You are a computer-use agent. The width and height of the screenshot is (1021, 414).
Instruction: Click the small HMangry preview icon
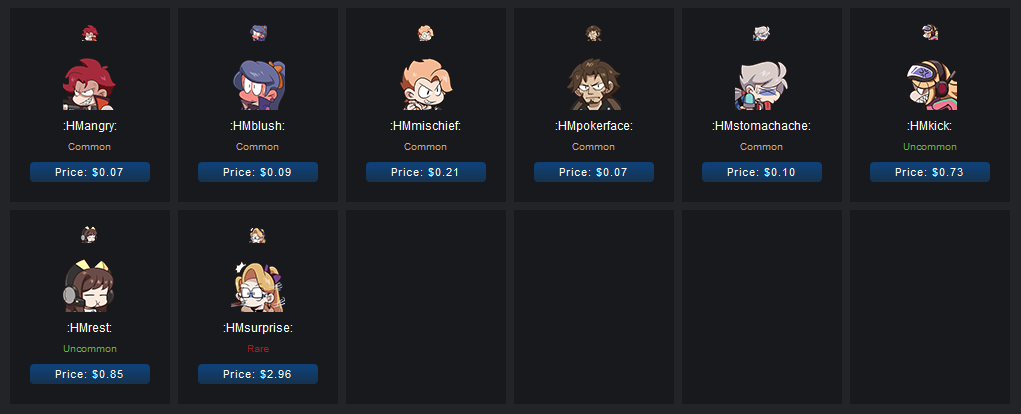[89, 33]
